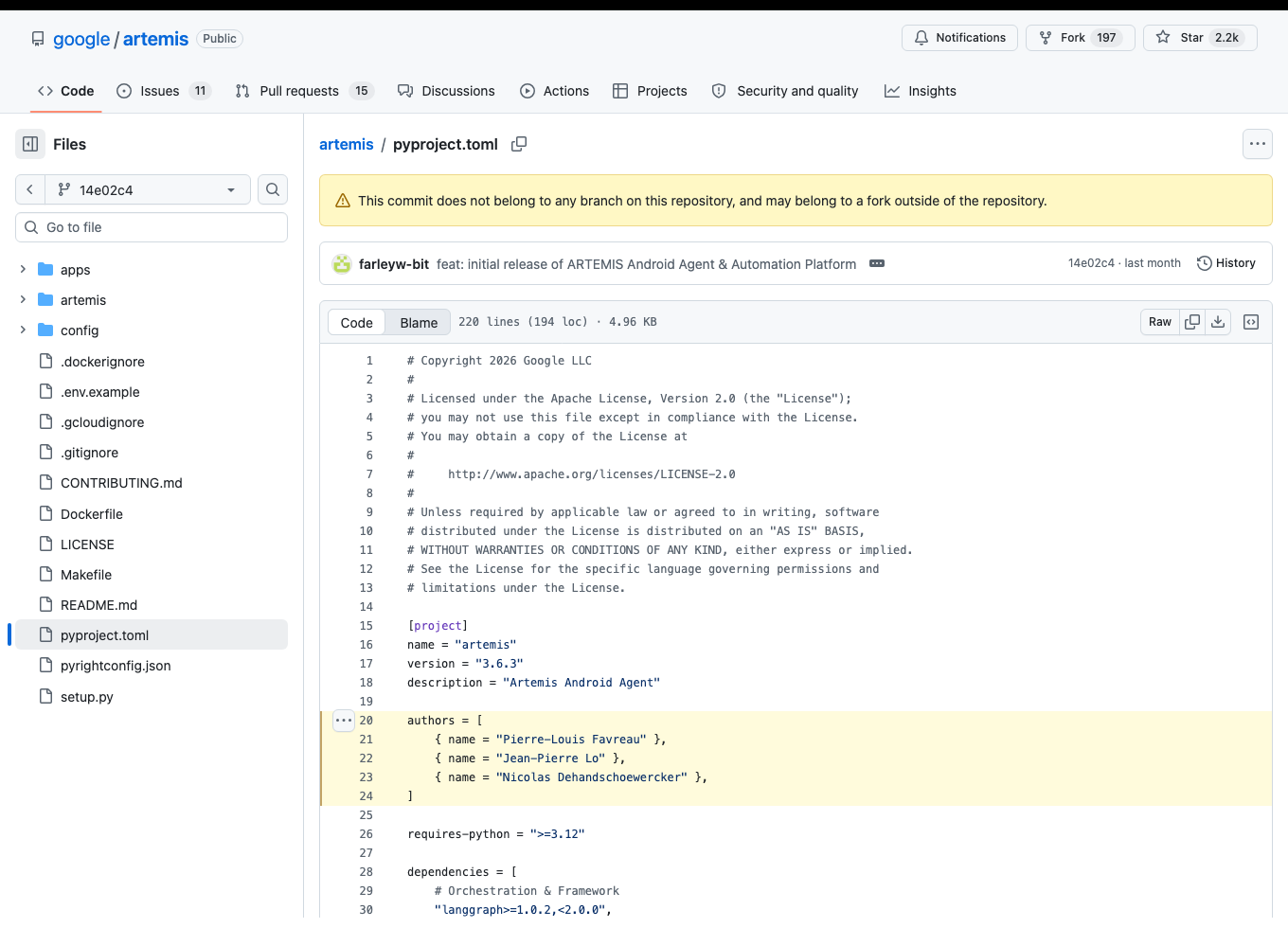Click the Apache license URL in line 7

click(592, 474)
